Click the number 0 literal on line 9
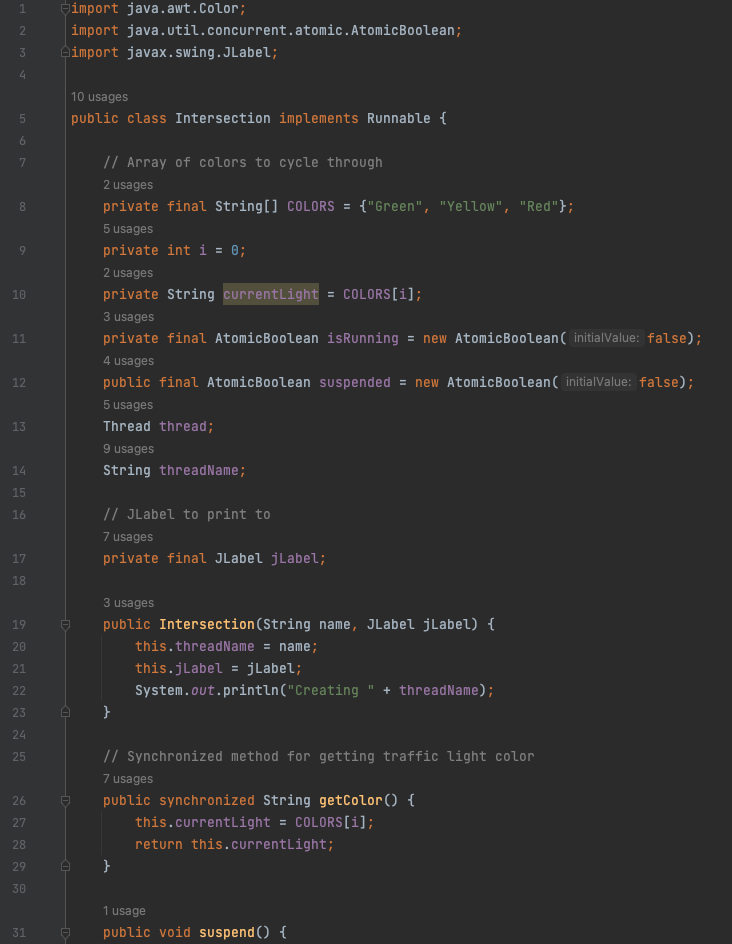This screenshot has height=944, width=732. pos(235,250)
